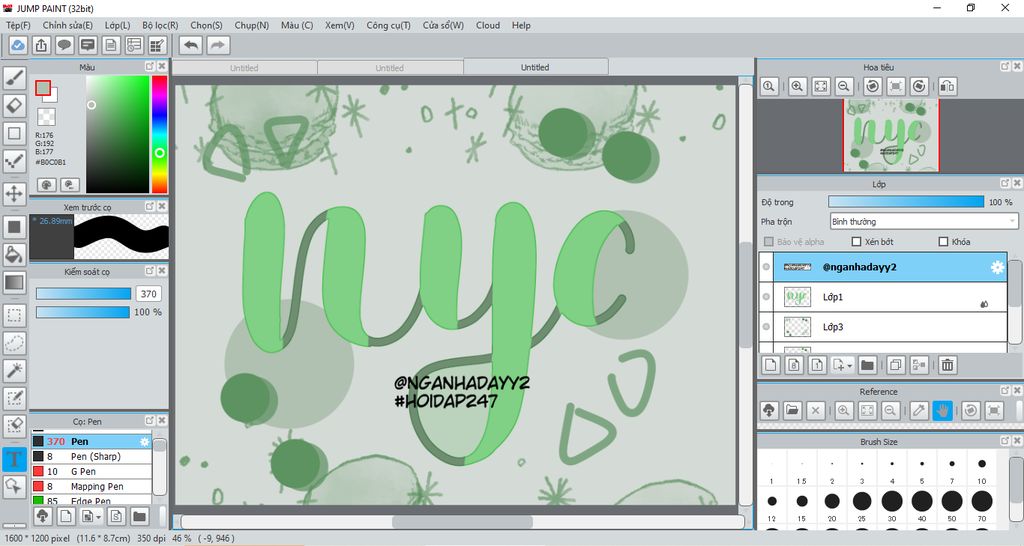Switch to the first Untitled tab
1024x546 pixels.
point(244,67)
